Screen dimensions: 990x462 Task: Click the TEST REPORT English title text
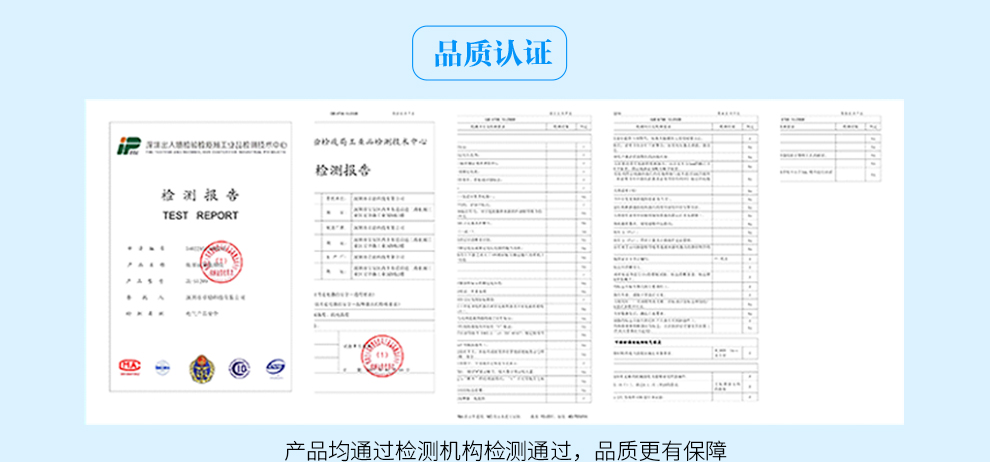click(x=200, y=215)
